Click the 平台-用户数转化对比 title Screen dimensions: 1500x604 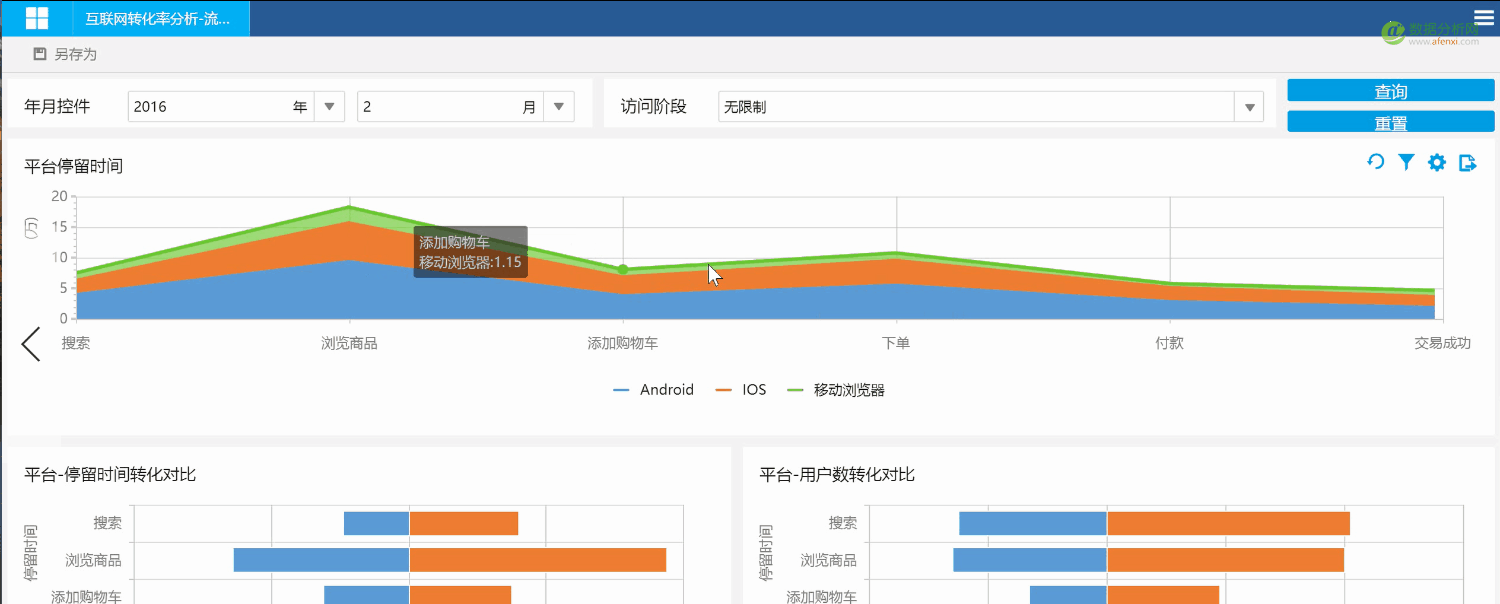point(837,474)
